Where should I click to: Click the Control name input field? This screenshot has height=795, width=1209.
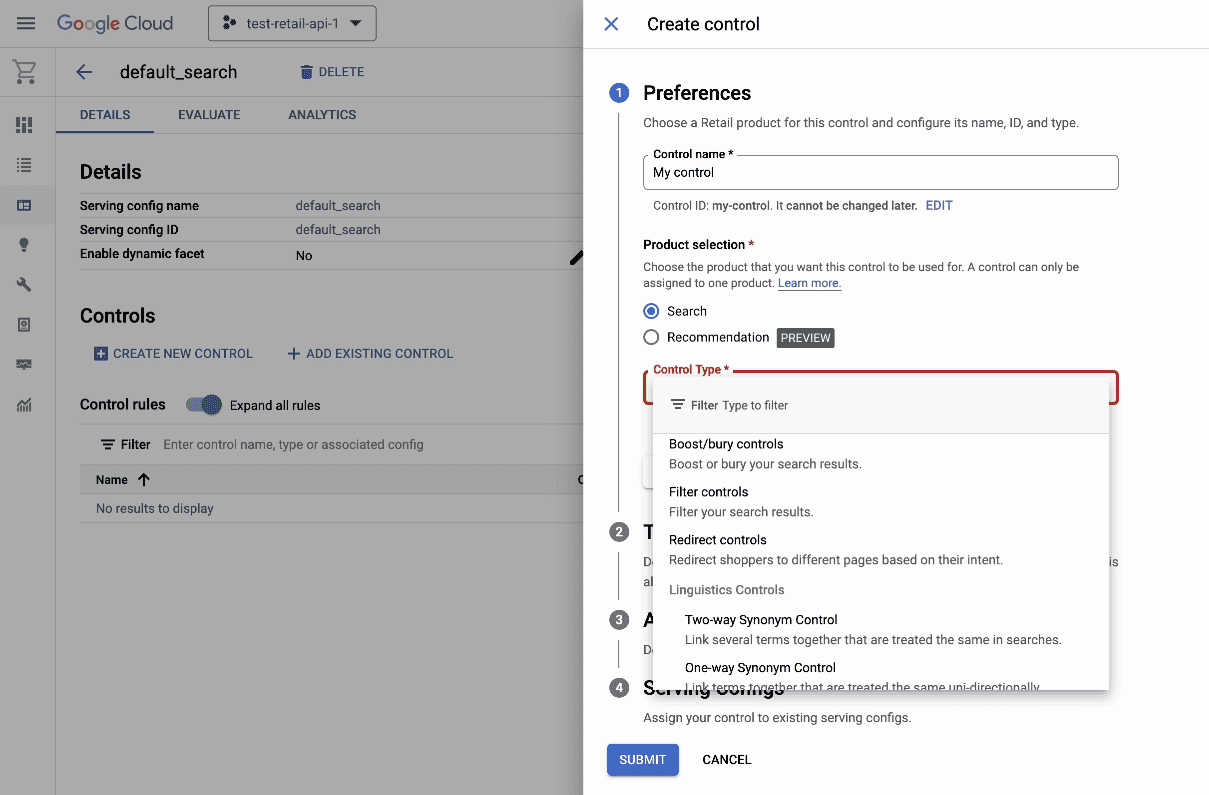tap(880, 172)
